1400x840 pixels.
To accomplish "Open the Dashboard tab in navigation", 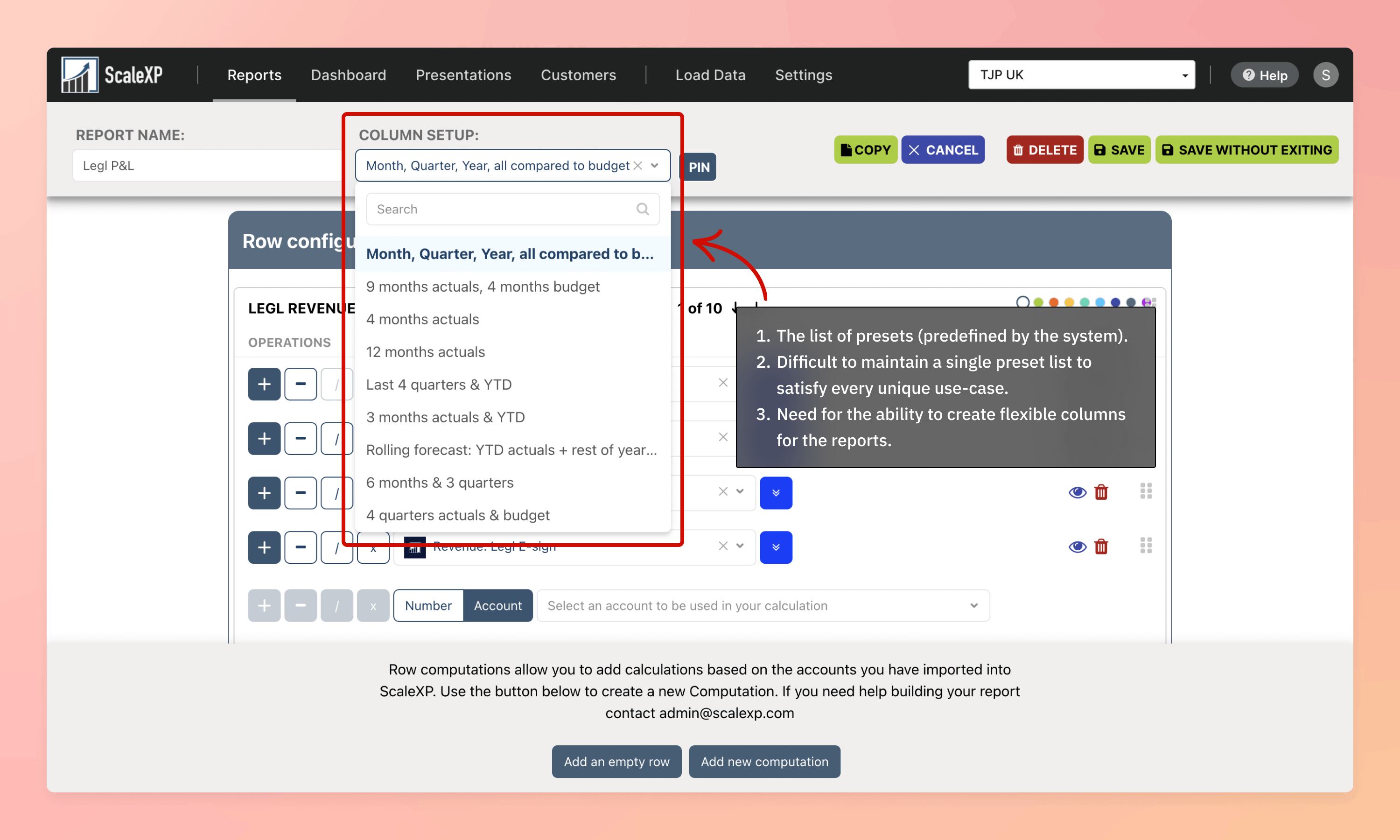I will click(x=348, y=75).
